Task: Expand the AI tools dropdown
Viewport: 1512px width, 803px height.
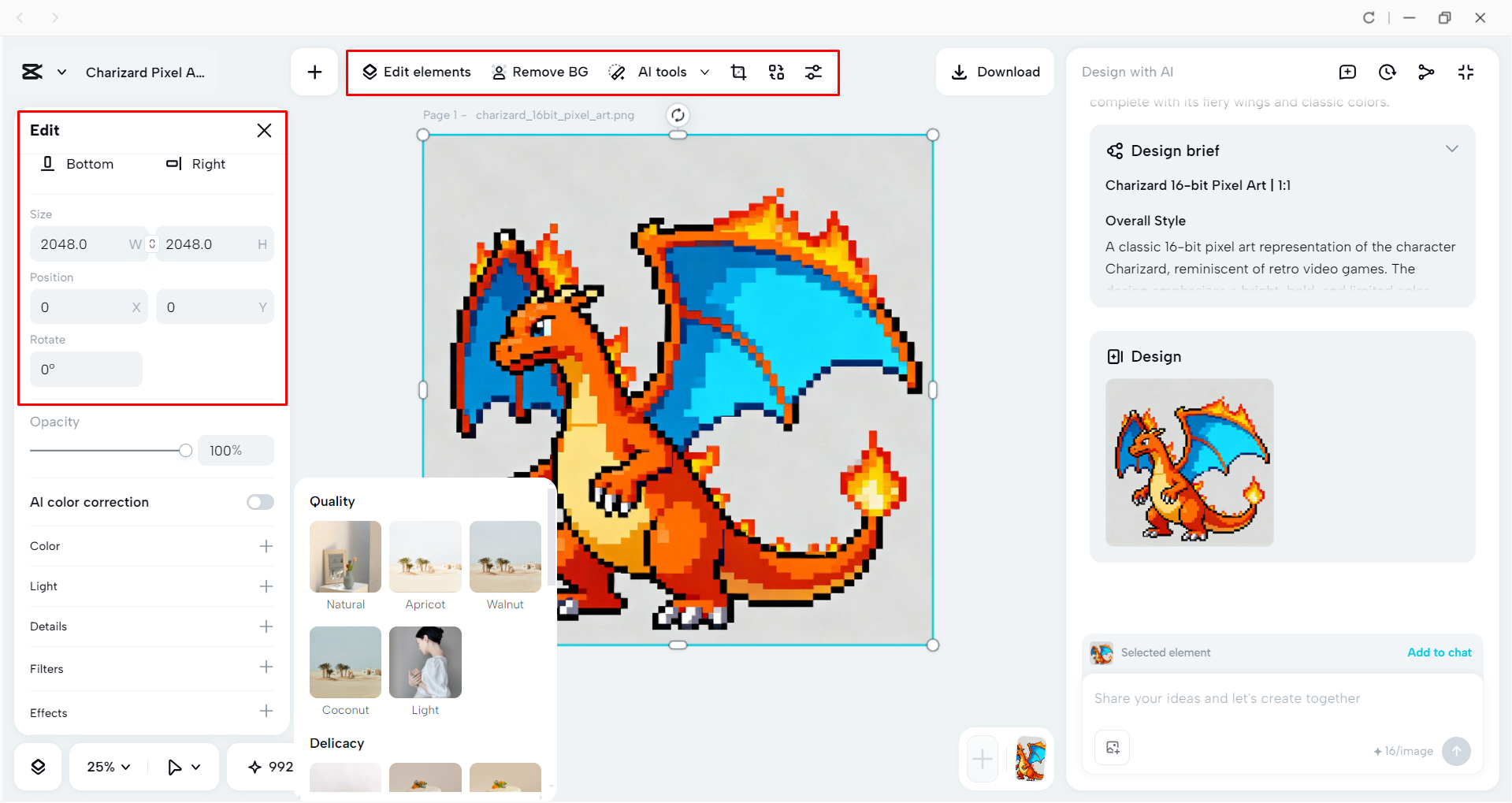Action: (705, 72)
